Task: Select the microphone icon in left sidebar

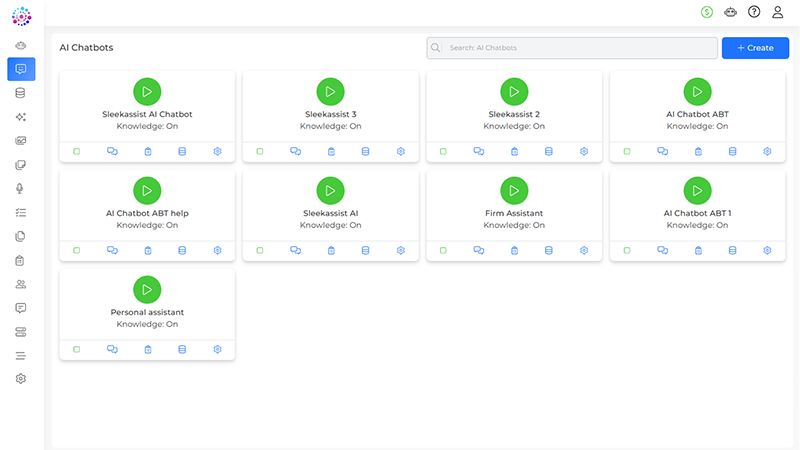Action: coord(20,189)
